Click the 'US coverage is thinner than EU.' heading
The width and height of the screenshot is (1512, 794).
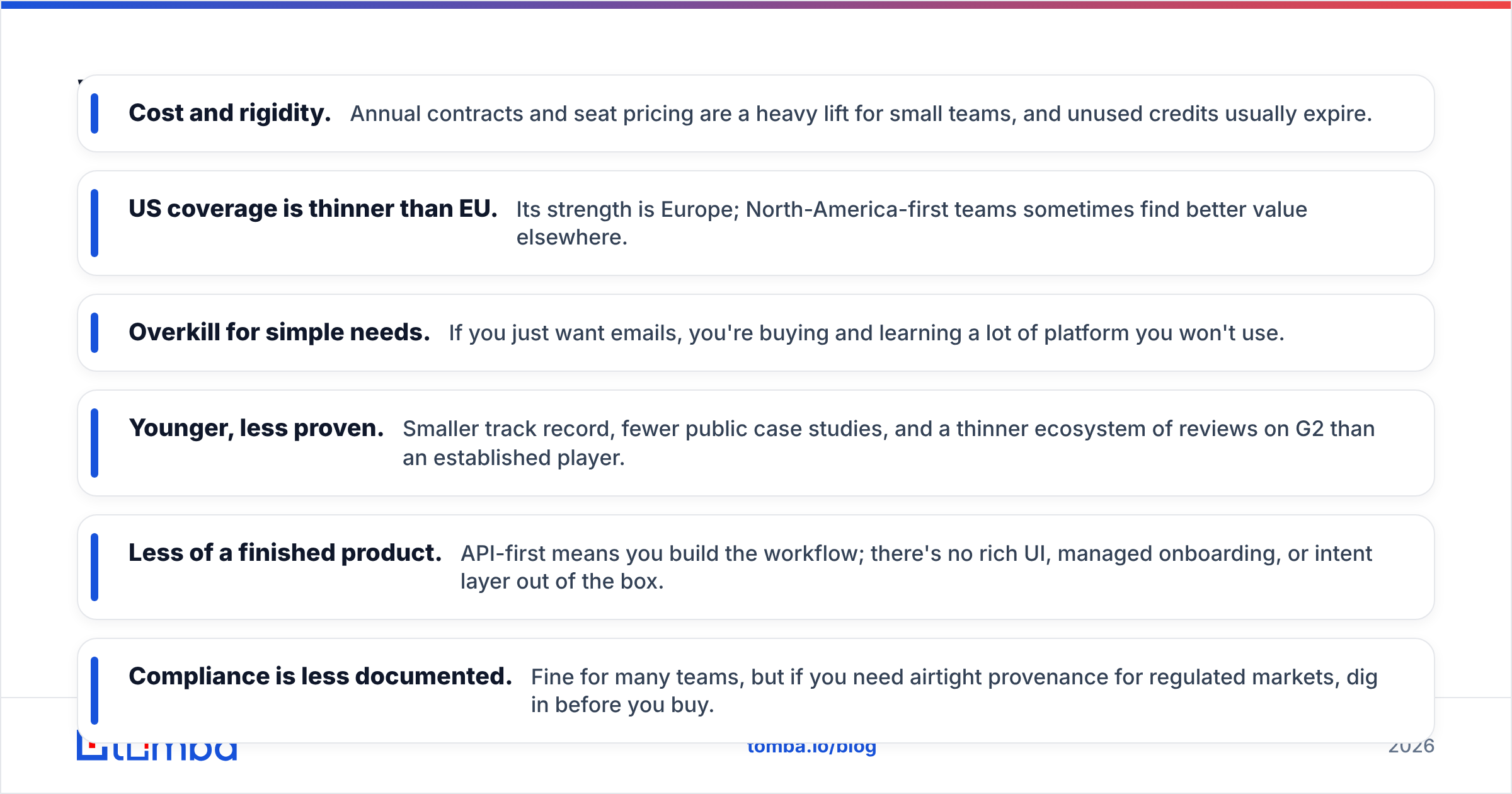[x=313, y=209]
